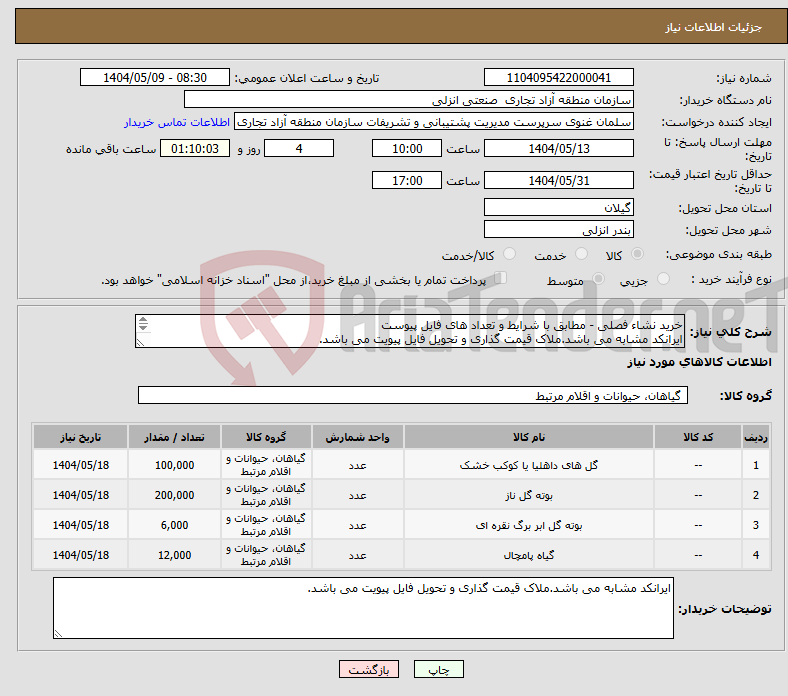Click the گروه کالا field
The height and width of the screenshot is (696, 788).
413,396
